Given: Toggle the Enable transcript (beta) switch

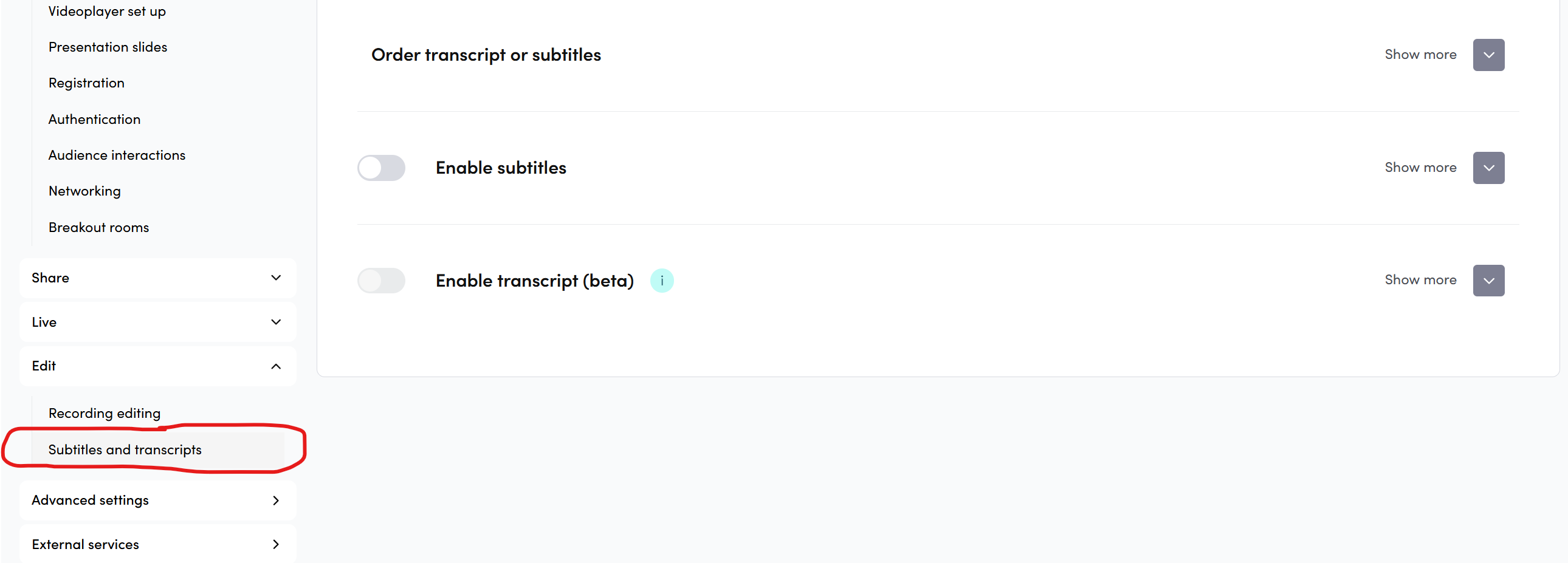Looking at the screenshot, I should click(381, 281).
